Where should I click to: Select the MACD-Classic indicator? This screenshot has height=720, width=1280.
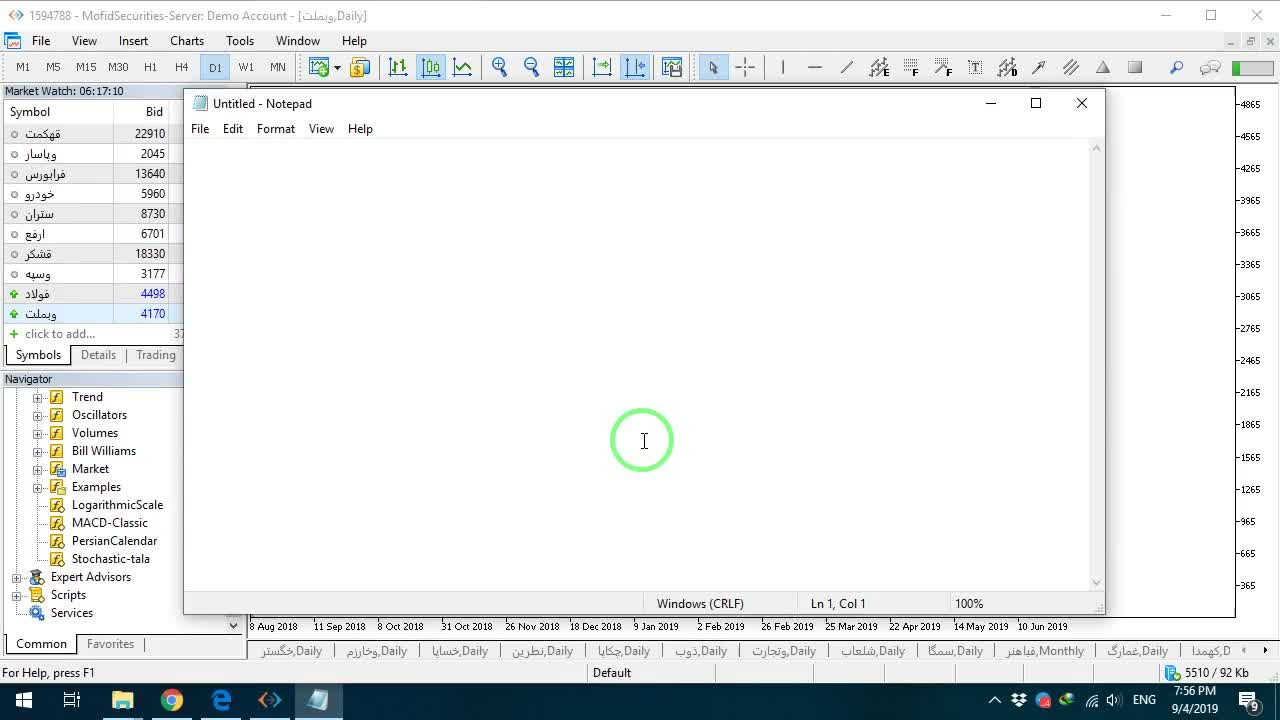(x=110, y=523)
